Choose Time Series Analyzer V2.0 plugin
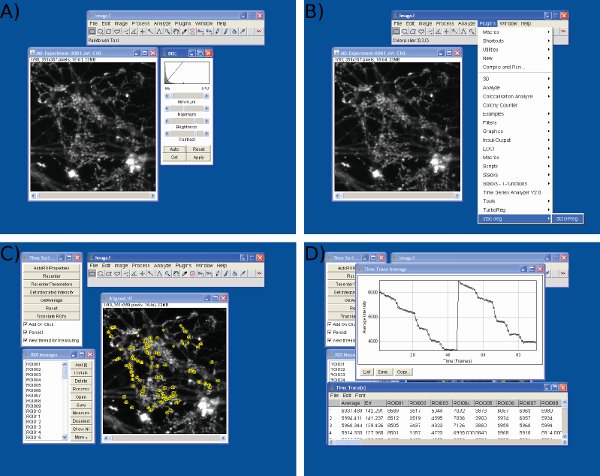Viewport: 600px width, 476px height. coord(515,192)
